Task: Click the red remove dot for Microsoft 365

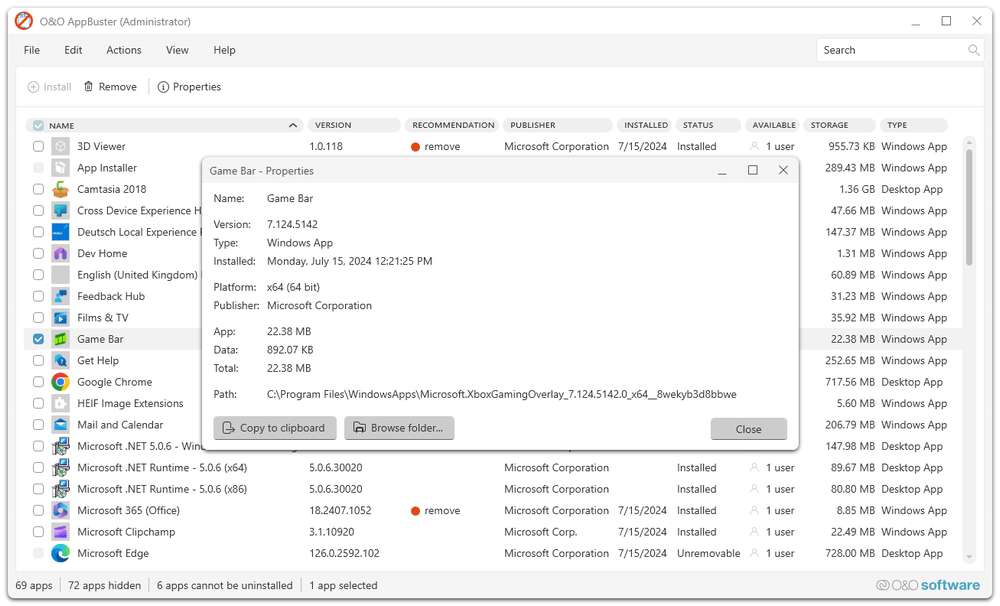Action: tap(415, 511)
